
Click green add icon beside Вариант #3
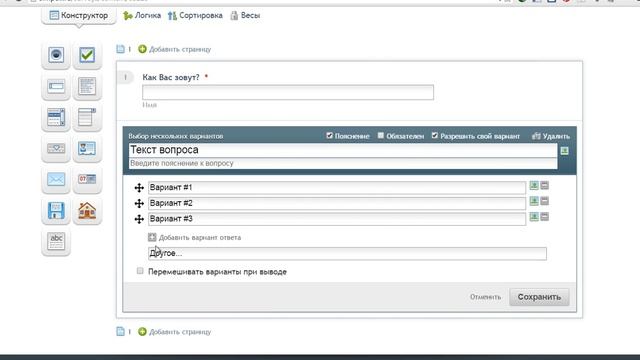pyautogui.click(x=534, y=217)
